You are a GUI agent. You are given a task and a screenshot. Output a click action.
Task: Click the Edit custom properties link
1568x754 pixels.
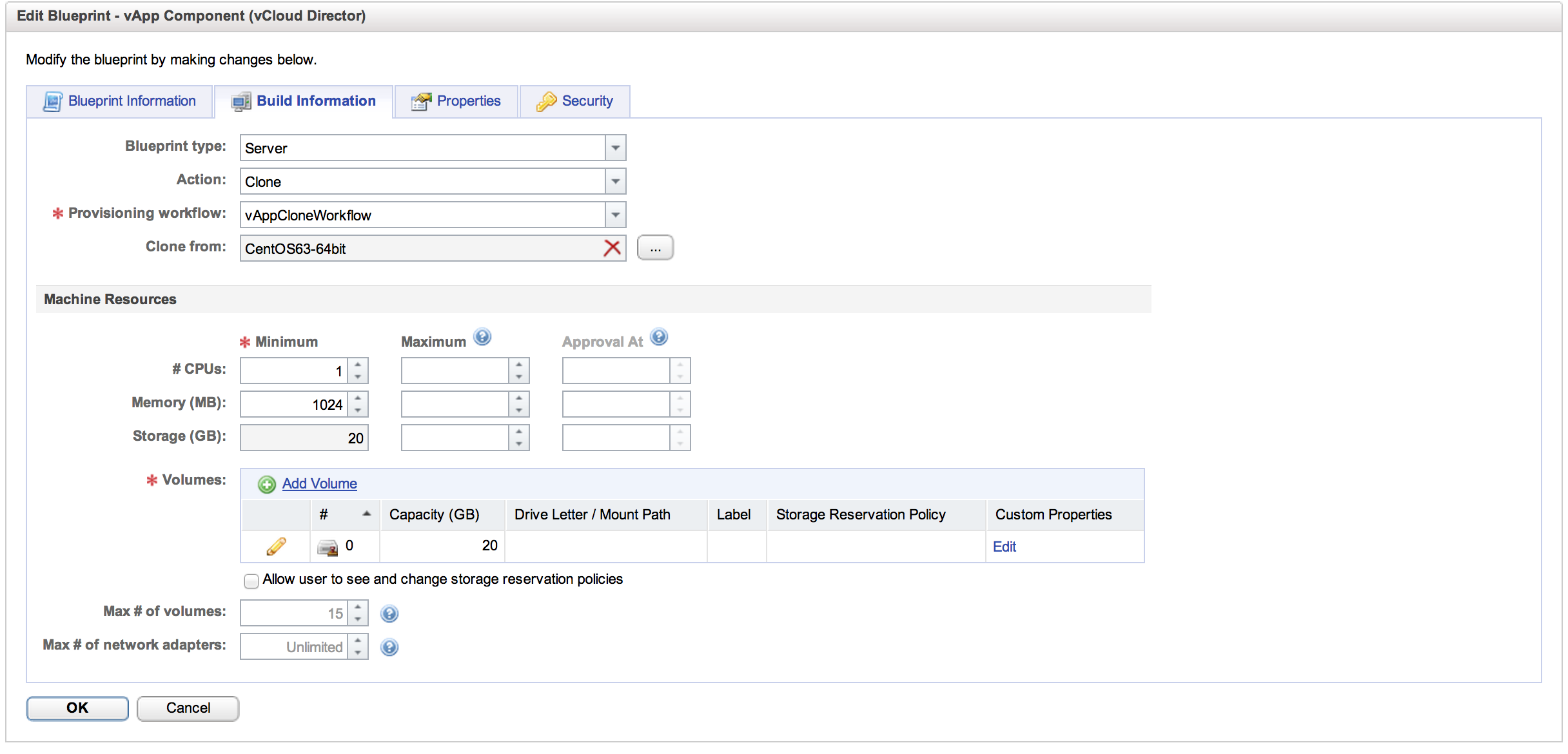click(x=1004, y=546)
